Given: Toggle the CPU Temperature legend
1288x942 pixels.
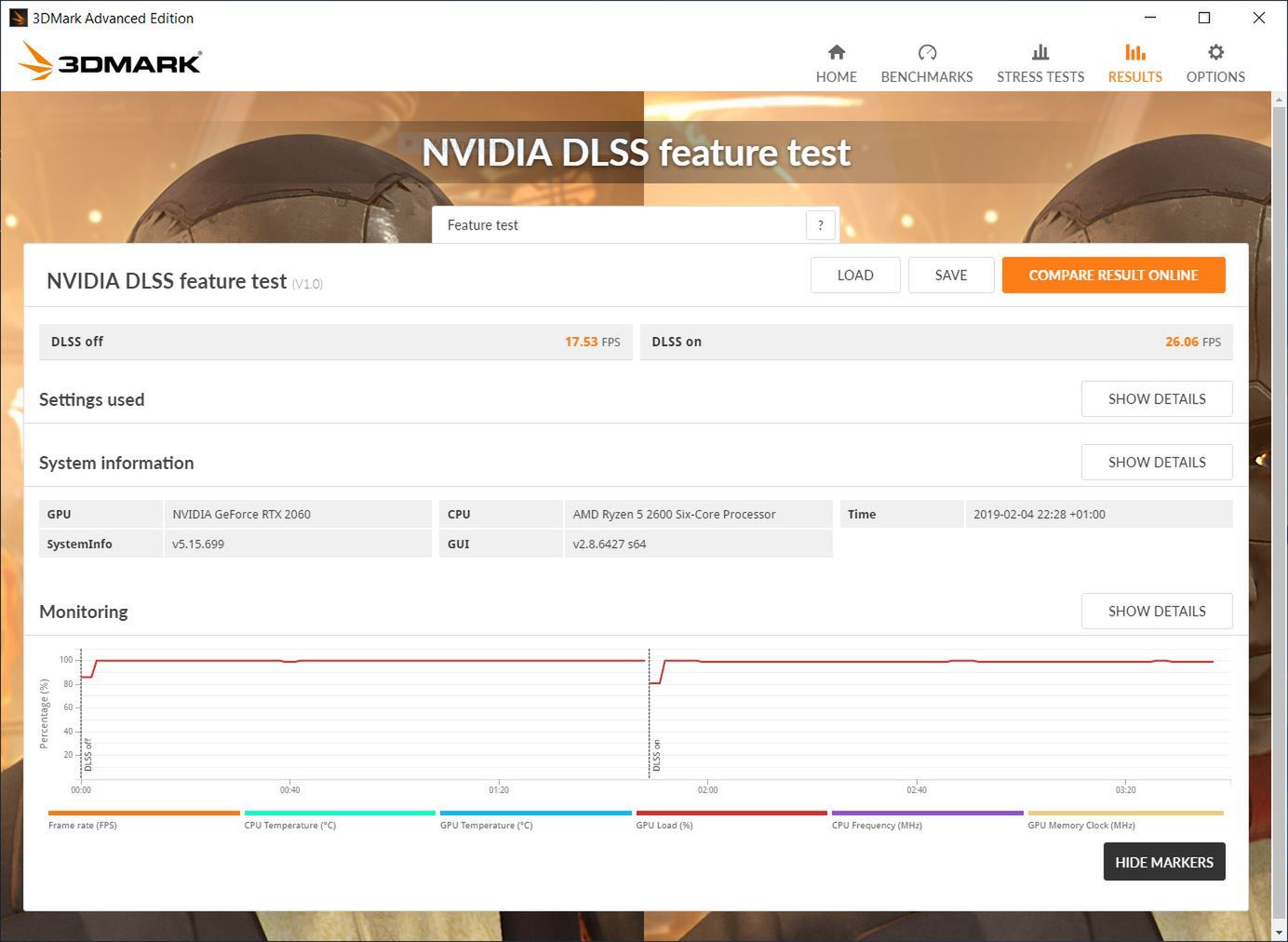Looking at the screenshot, I should click(340, 819).
